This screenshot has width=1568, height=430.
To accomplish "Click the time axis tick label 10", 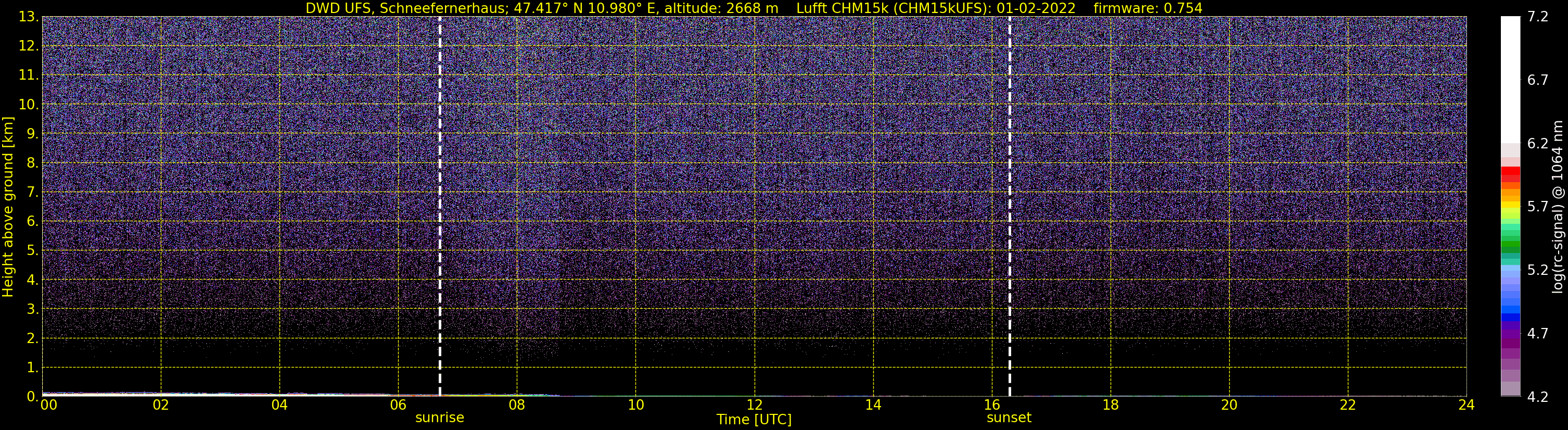I will click(635, 406).
